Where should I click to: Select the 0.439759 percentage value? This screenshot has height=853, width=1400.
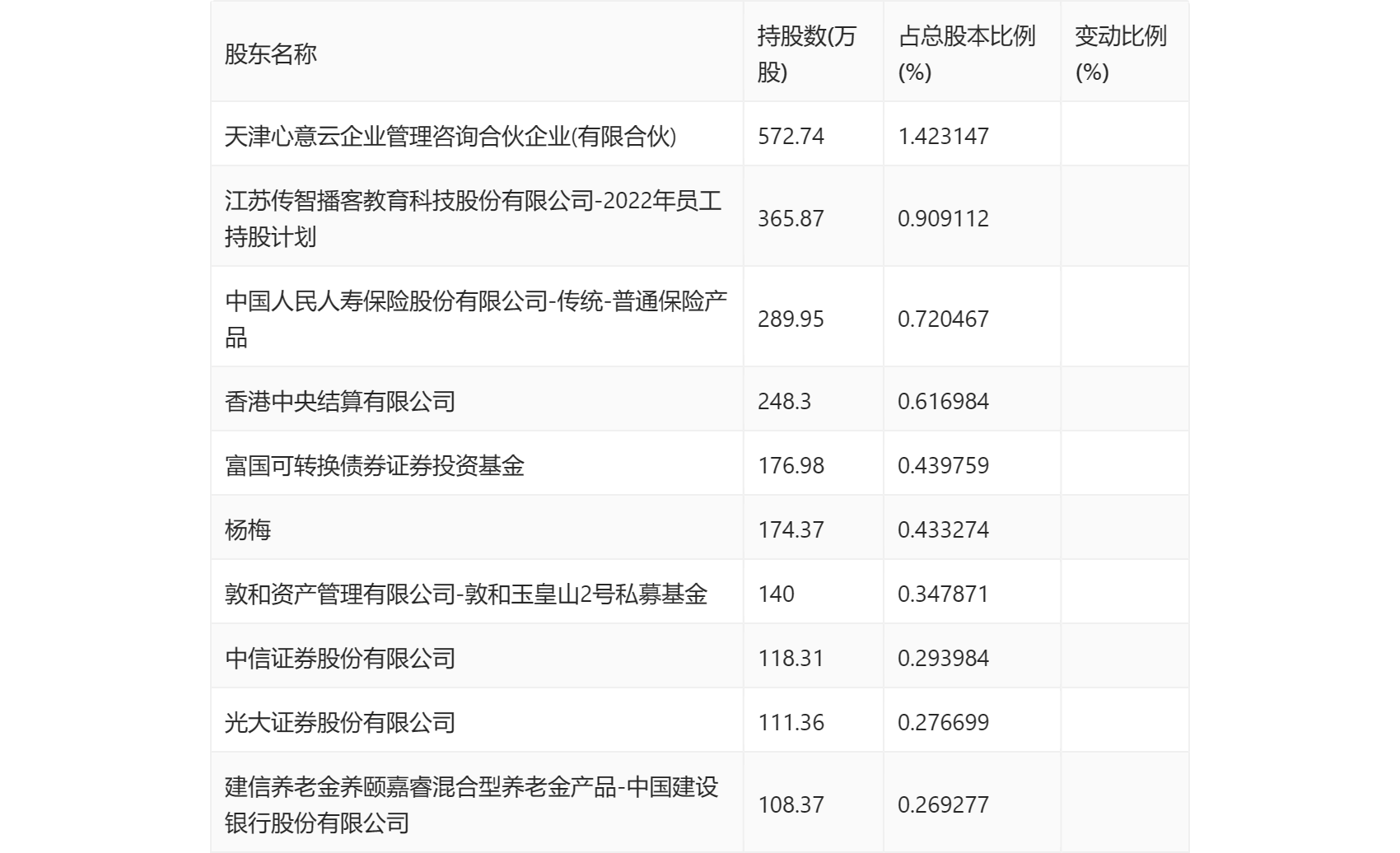pos(943,465)
